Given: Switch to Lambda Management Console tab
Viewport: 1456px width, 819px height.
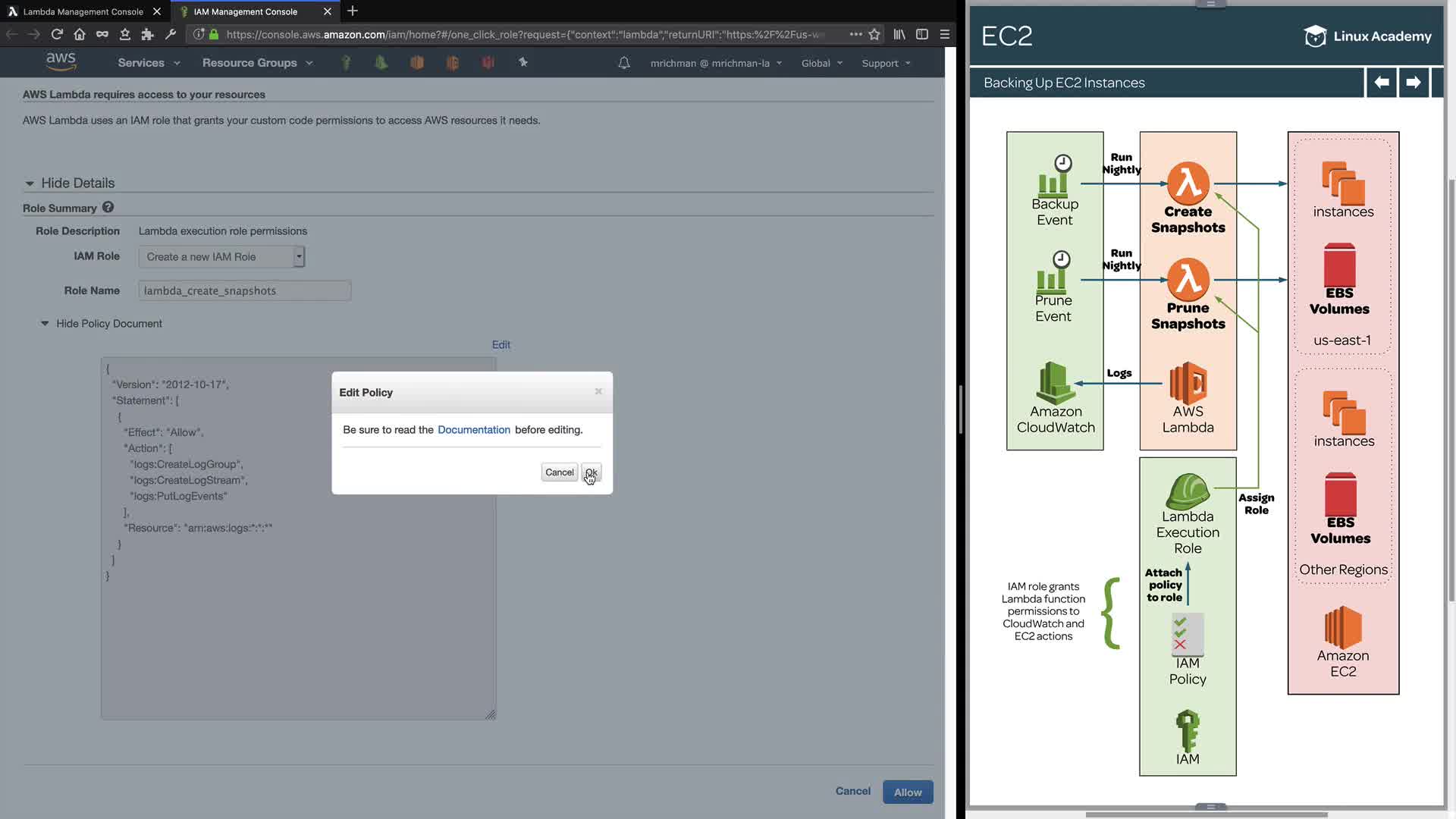Looking at the screenshot, I should click(83, 11).
